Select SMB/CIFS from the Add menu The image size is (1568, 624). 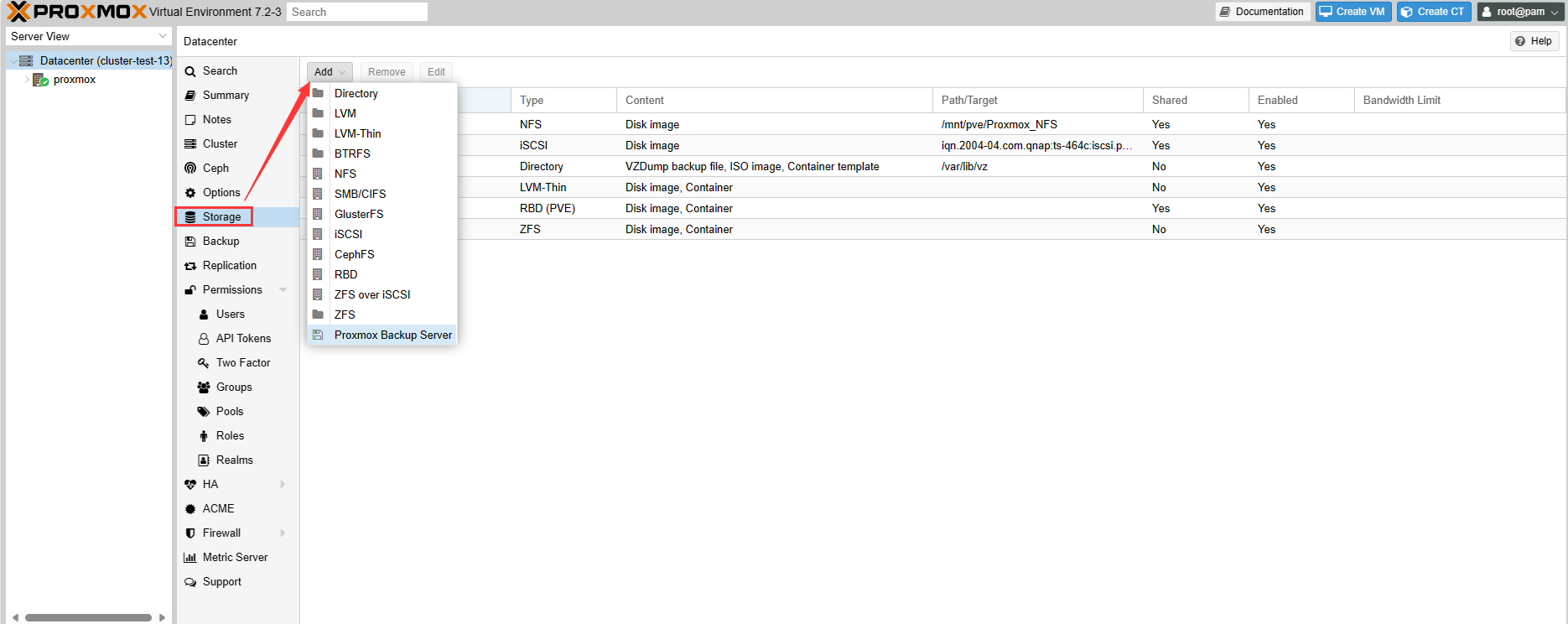(x=382, y=194)
